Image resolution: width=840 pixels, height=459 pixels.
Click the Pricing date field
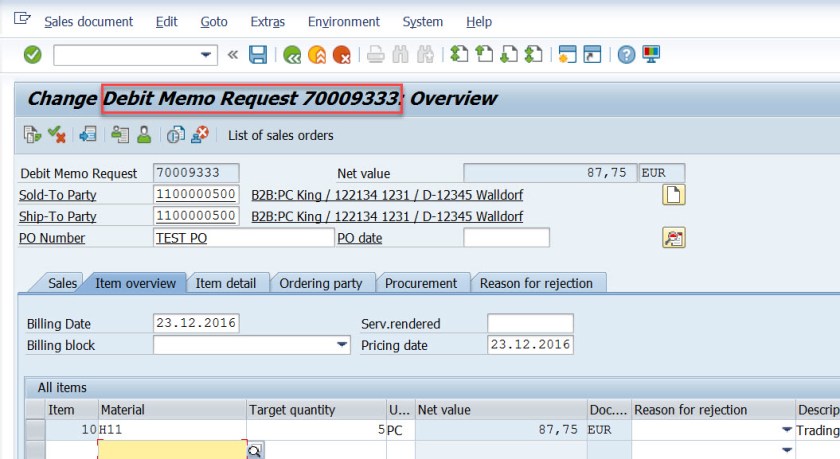click(529, 345)
